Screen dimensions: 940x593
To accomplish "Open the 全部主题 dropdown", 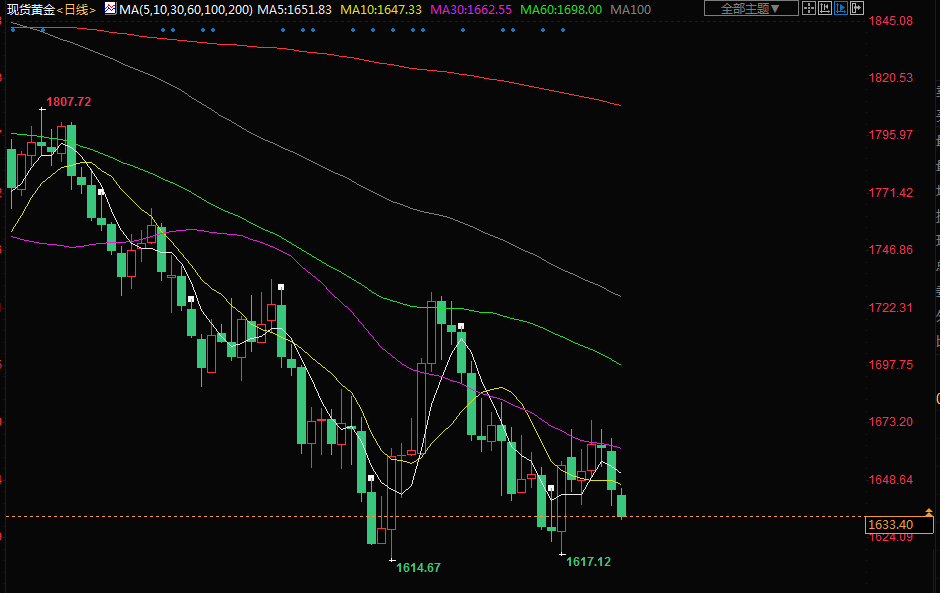I will point(751,9).
